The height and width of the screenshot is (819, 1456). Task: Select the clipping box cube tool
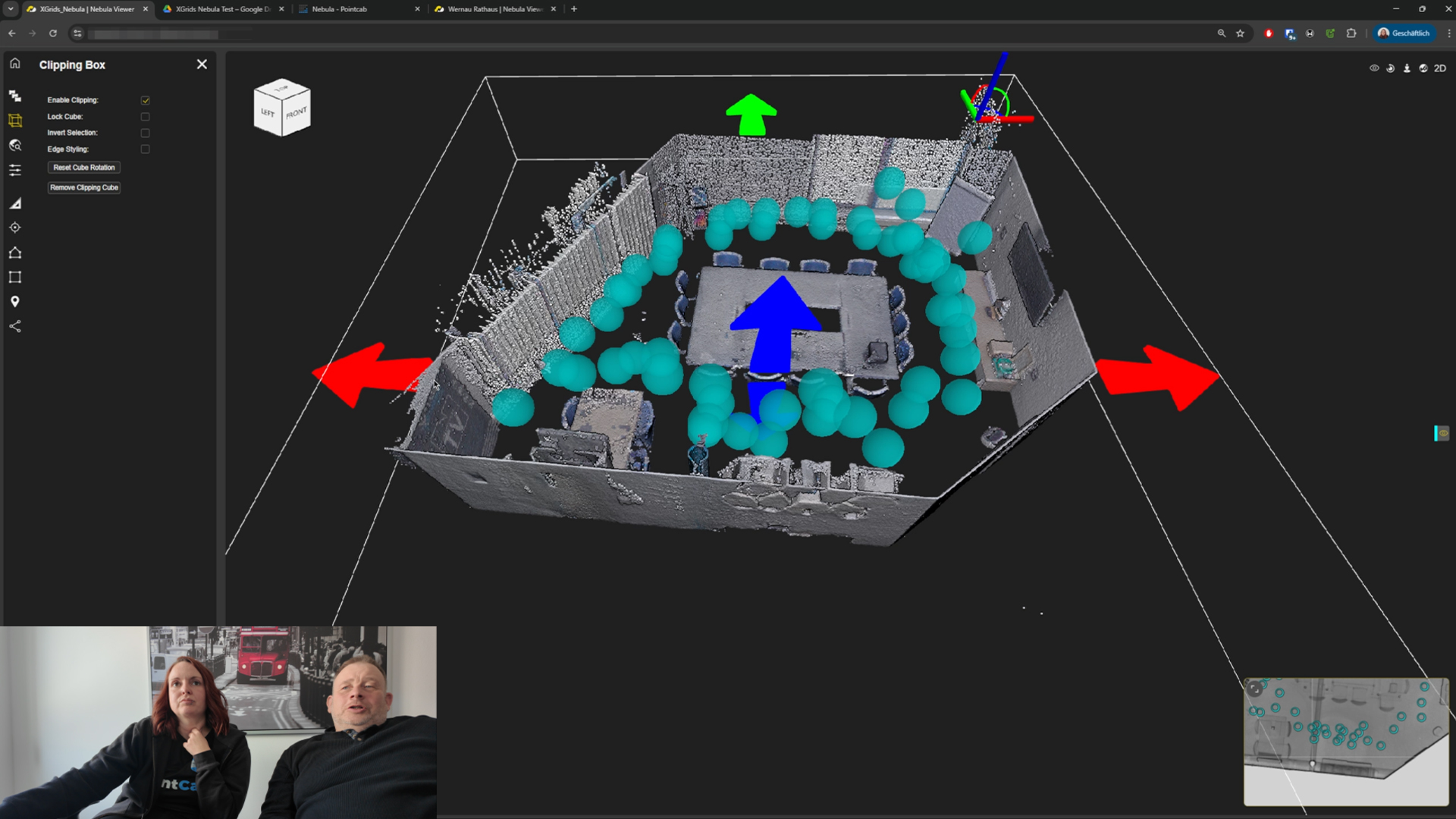15,121
